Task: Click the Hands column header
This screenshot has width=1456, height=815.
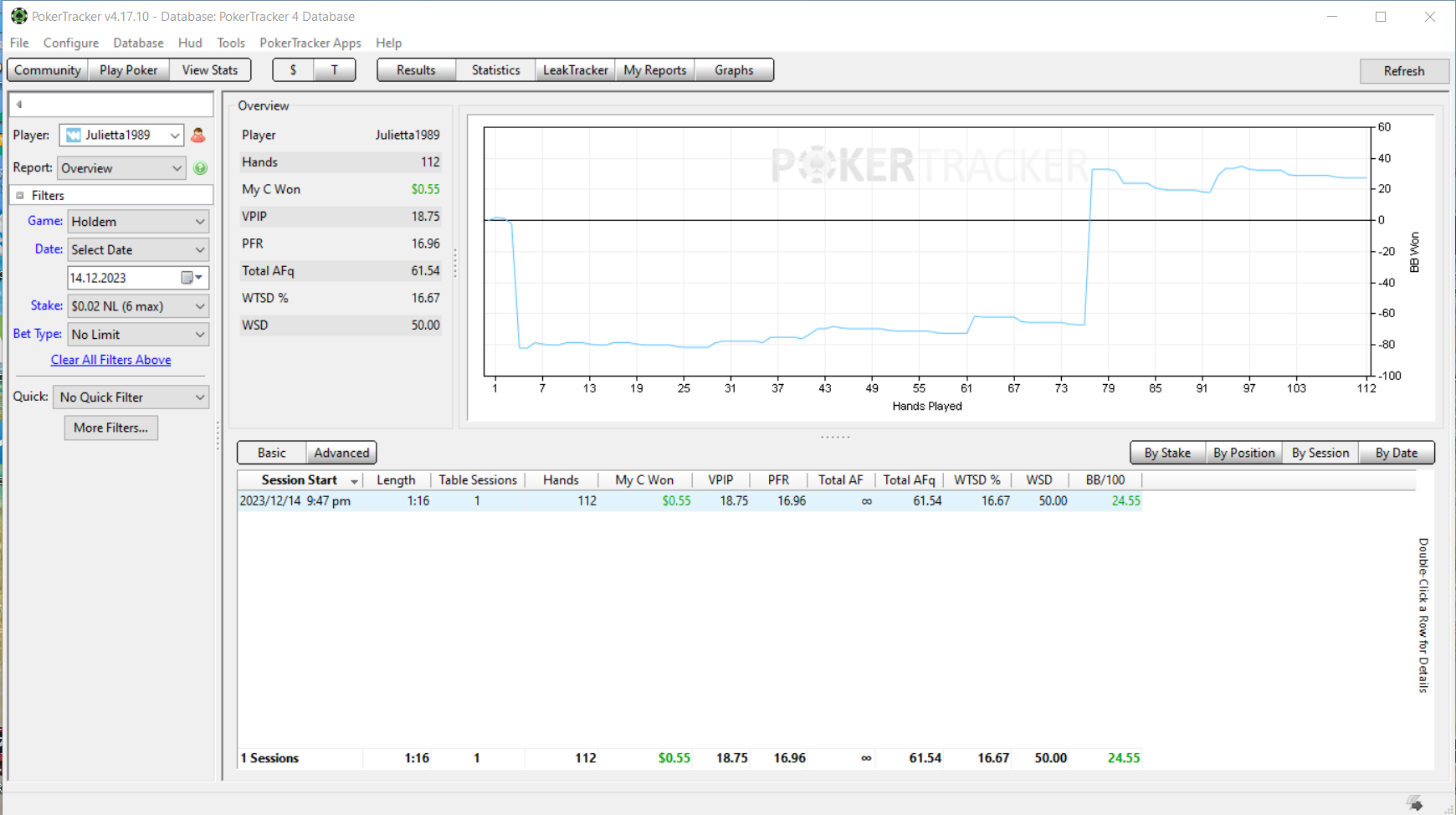Action: coord(561,480)
